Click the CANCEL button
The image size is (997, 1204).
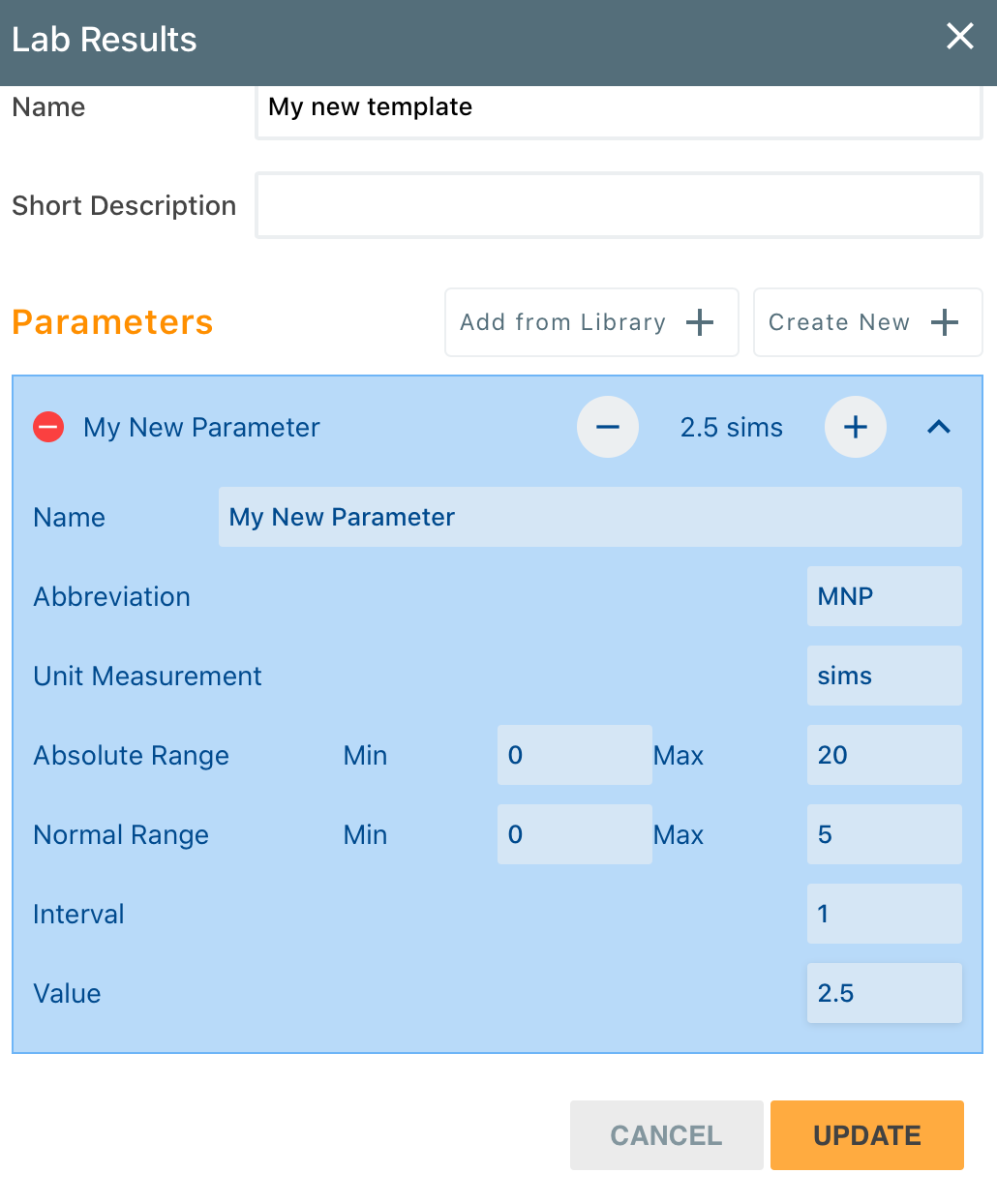coord(666,1134)
